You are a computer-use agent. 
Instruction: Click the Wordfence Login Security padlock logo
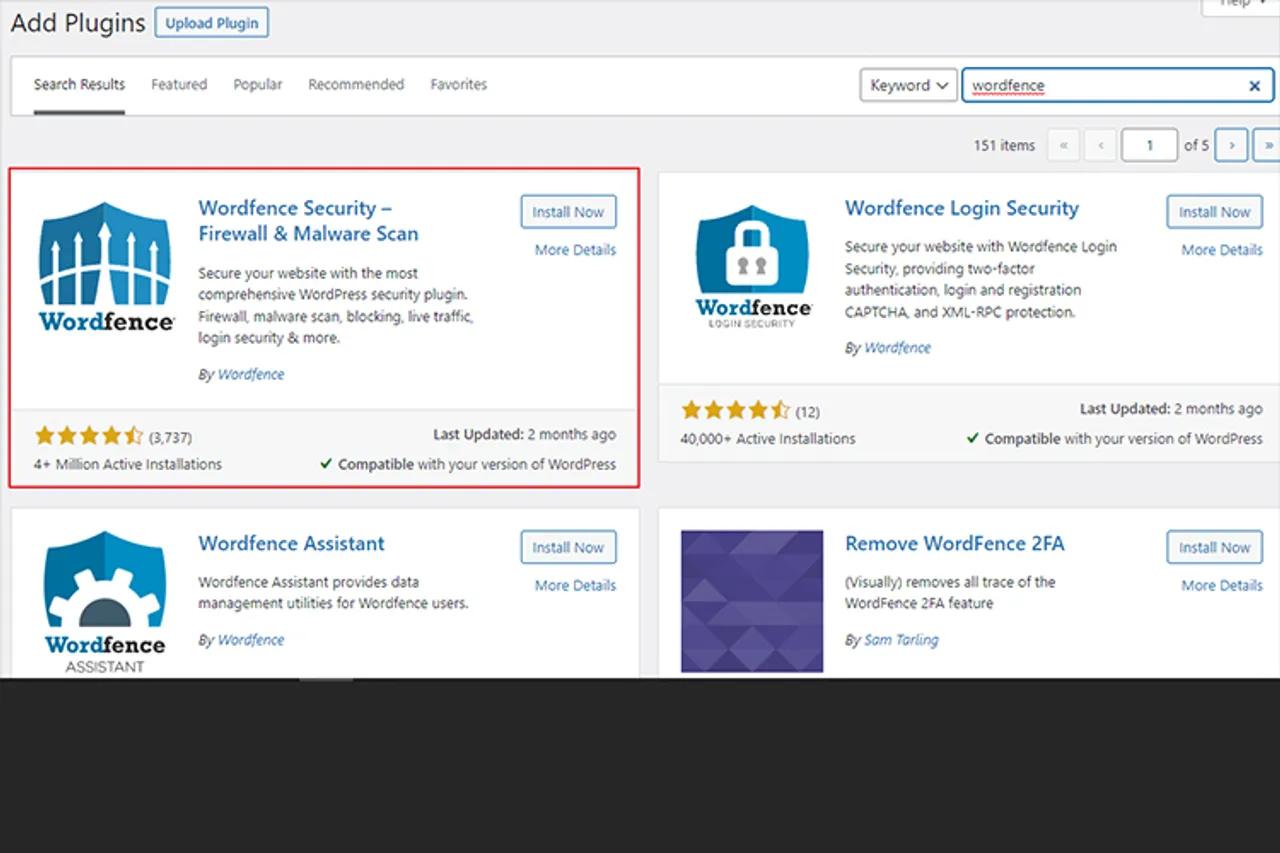coord(753,266)
